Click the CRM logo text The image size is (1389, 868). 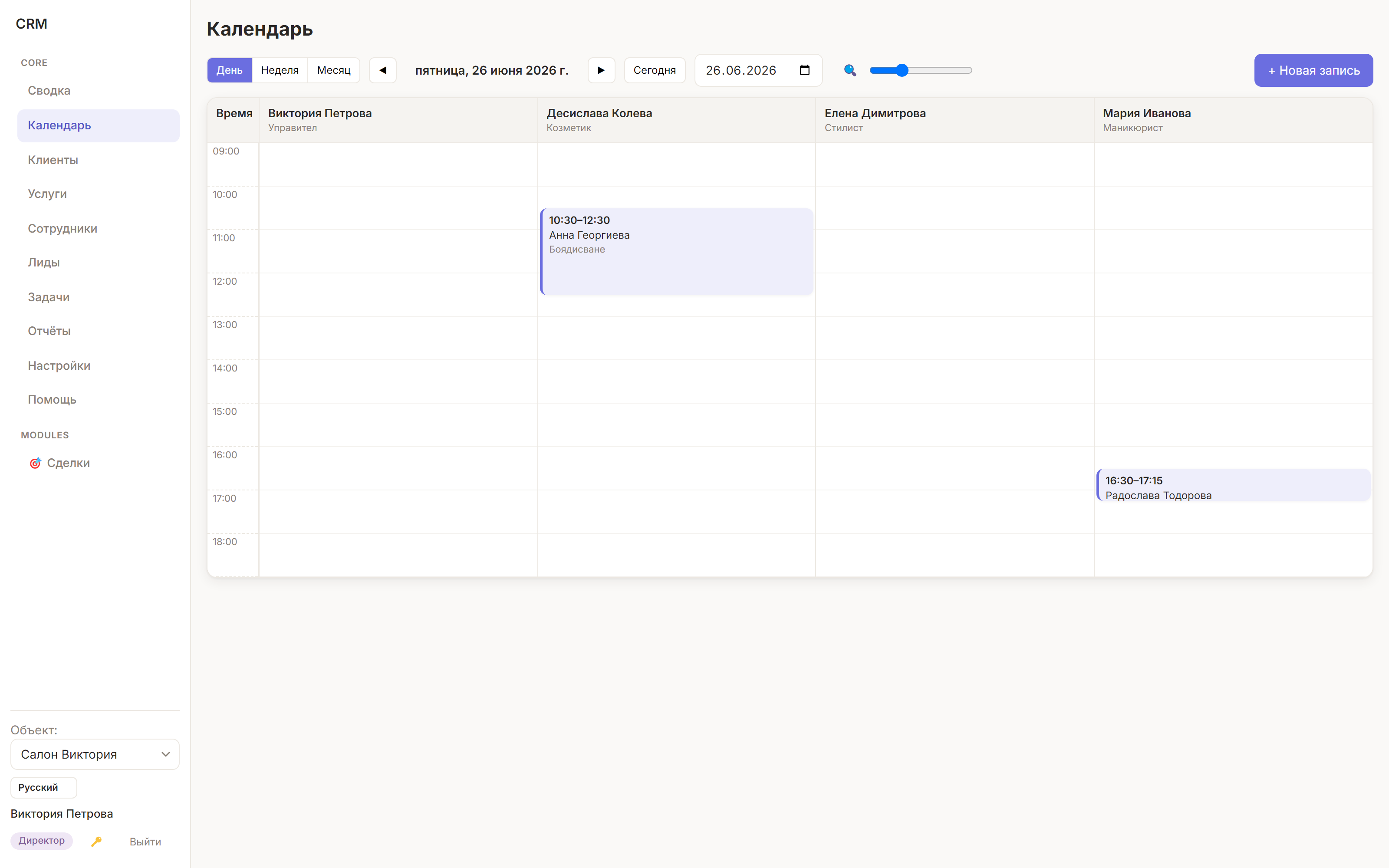32,24
